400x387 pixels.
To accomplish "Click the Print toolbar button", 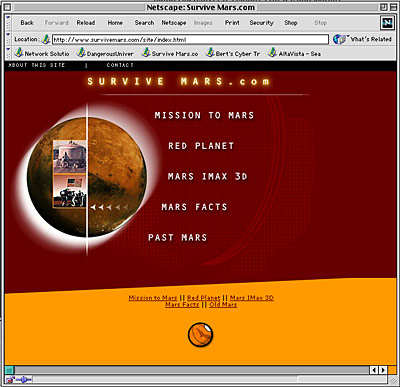I will click(x=232, y=23).
